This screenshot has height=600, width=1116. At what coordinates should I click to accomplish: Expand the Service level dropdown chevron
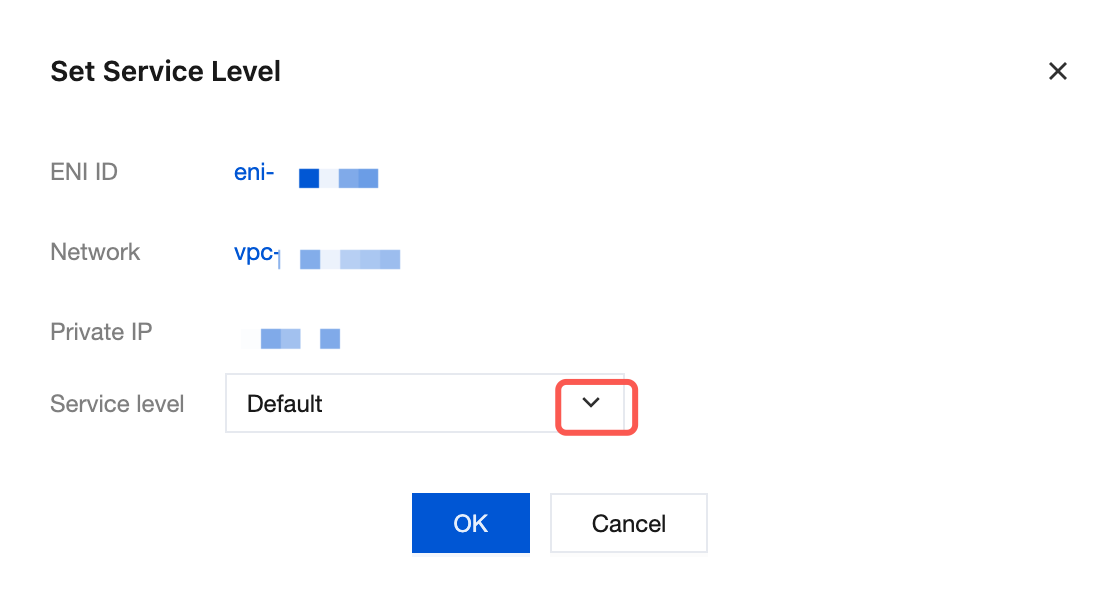591,403
